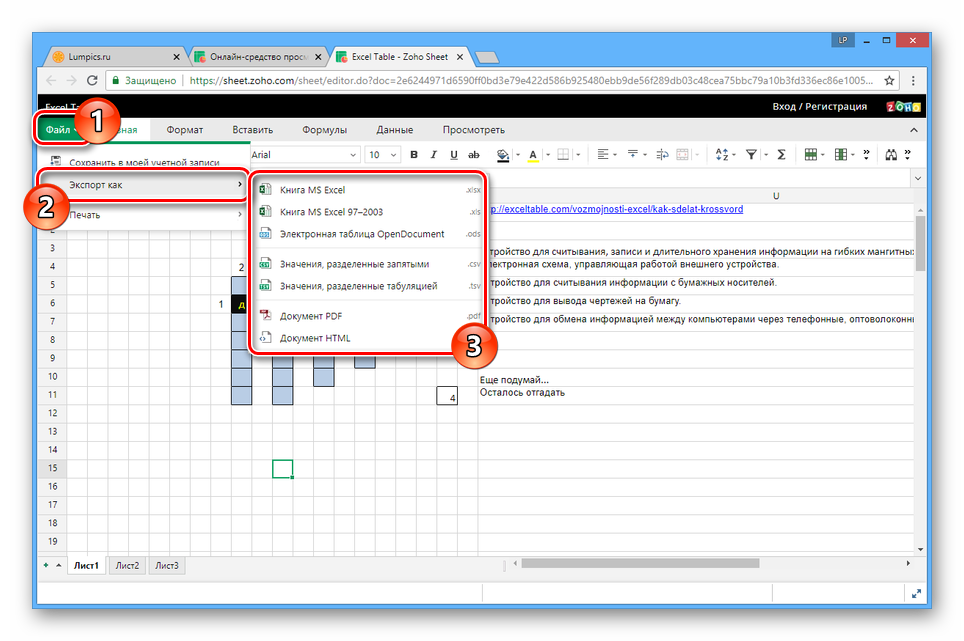Screen dimensions: 964x641
Task: Click the fill color paint bucket
Action: (503, 155)
